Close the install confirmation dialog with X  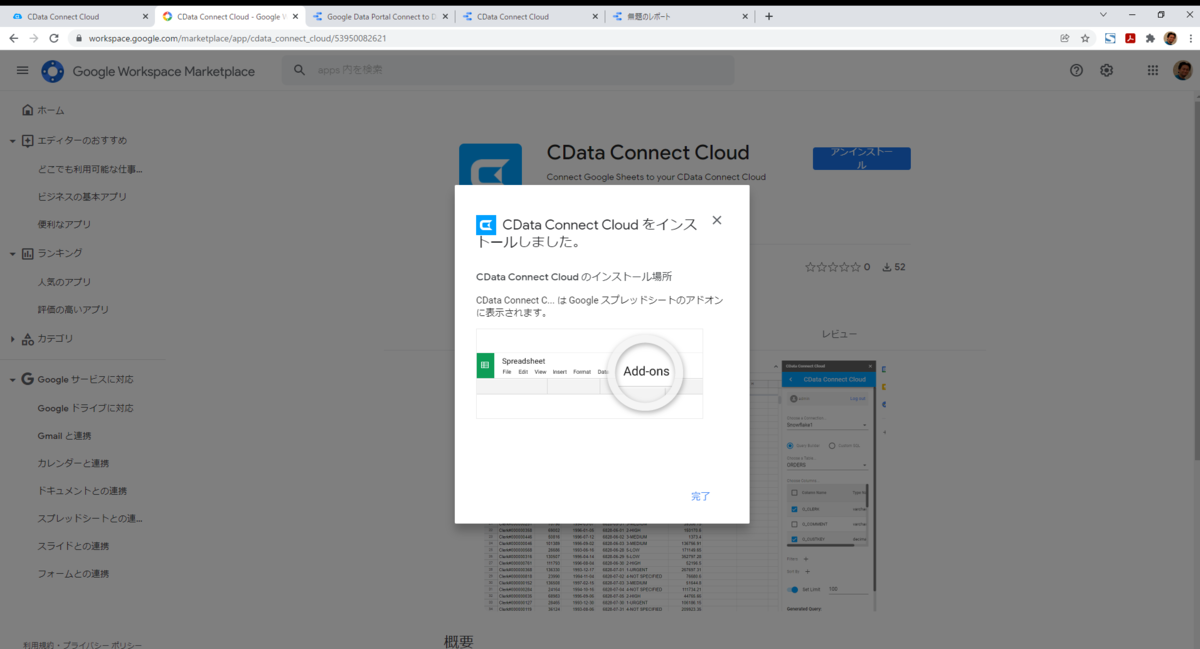point(717,221)
